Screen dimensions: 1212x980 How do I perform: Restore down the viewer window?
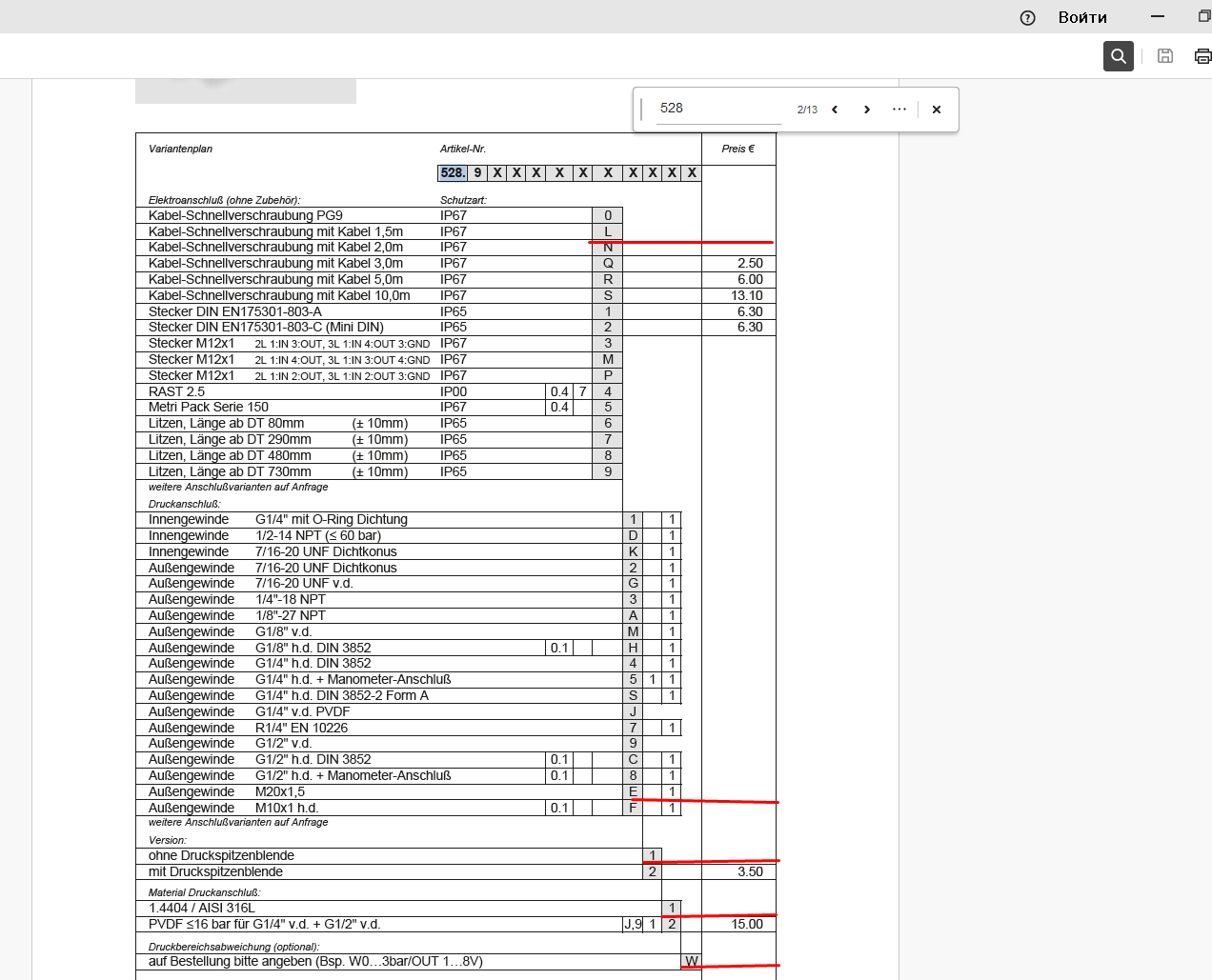[1204, 17]
